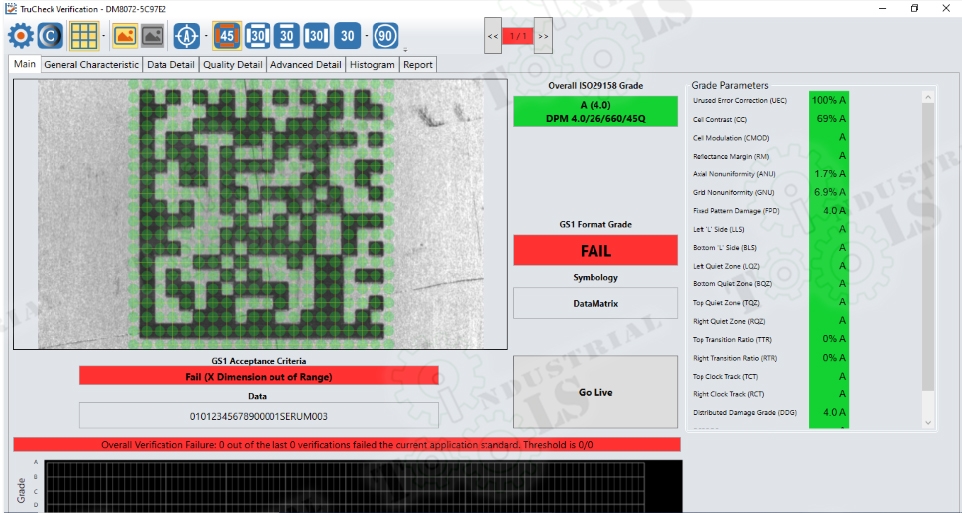
Task: Select Cell Contrast (CC) row
Action: [770, 119]
